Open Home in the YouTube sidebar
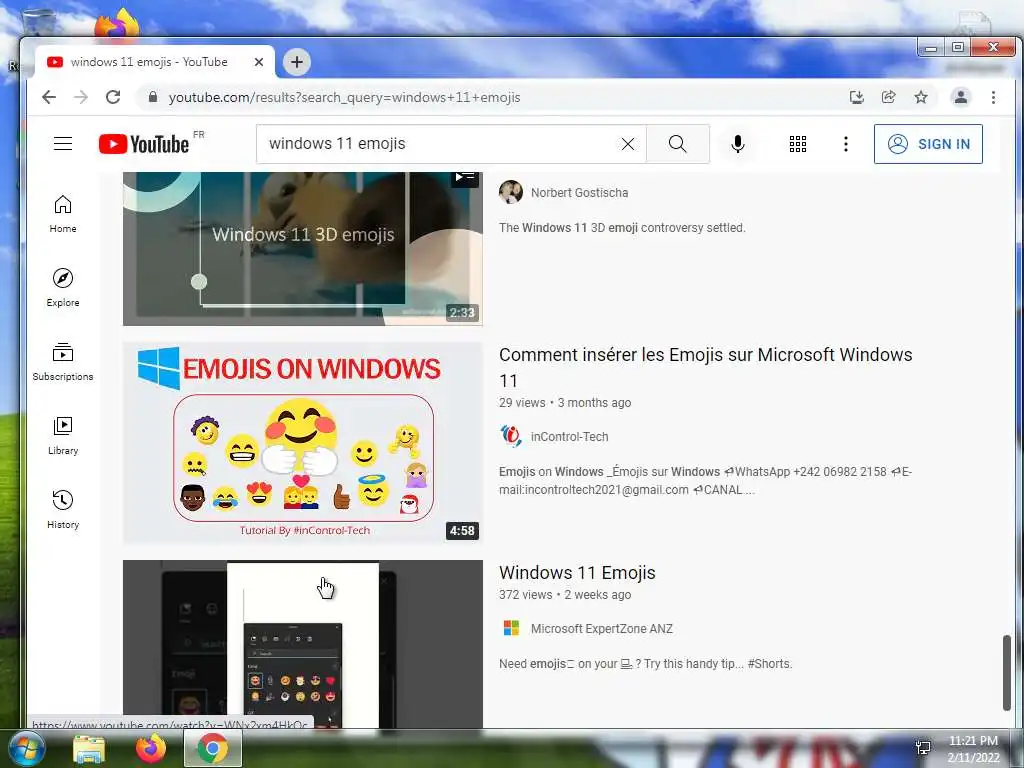Screen dimensions: 1024x768 pos(63,214)
